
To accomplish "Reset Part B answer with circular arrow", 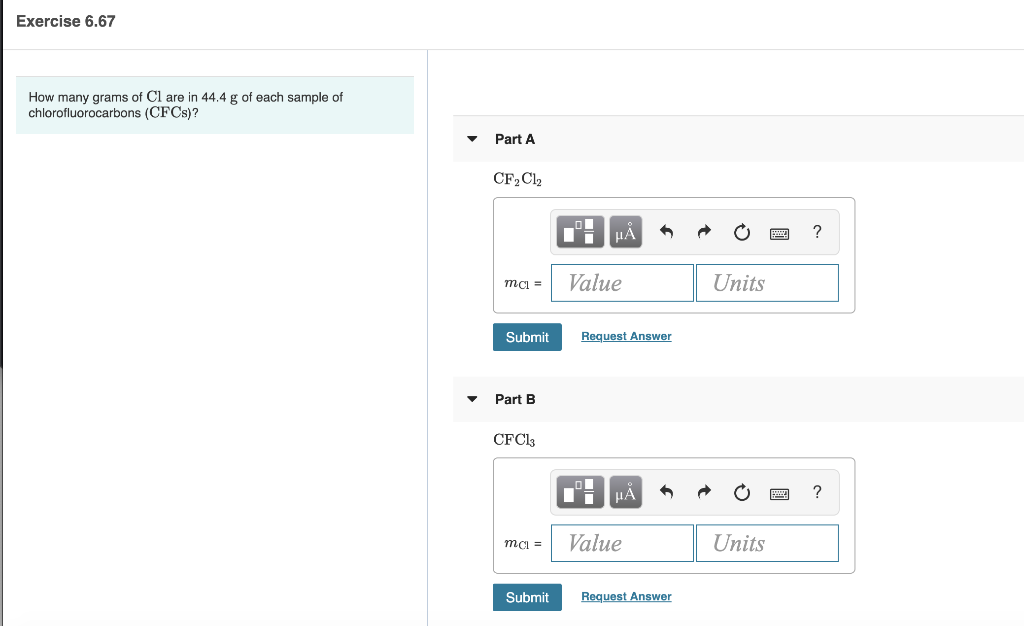I will tap(742, 492).
